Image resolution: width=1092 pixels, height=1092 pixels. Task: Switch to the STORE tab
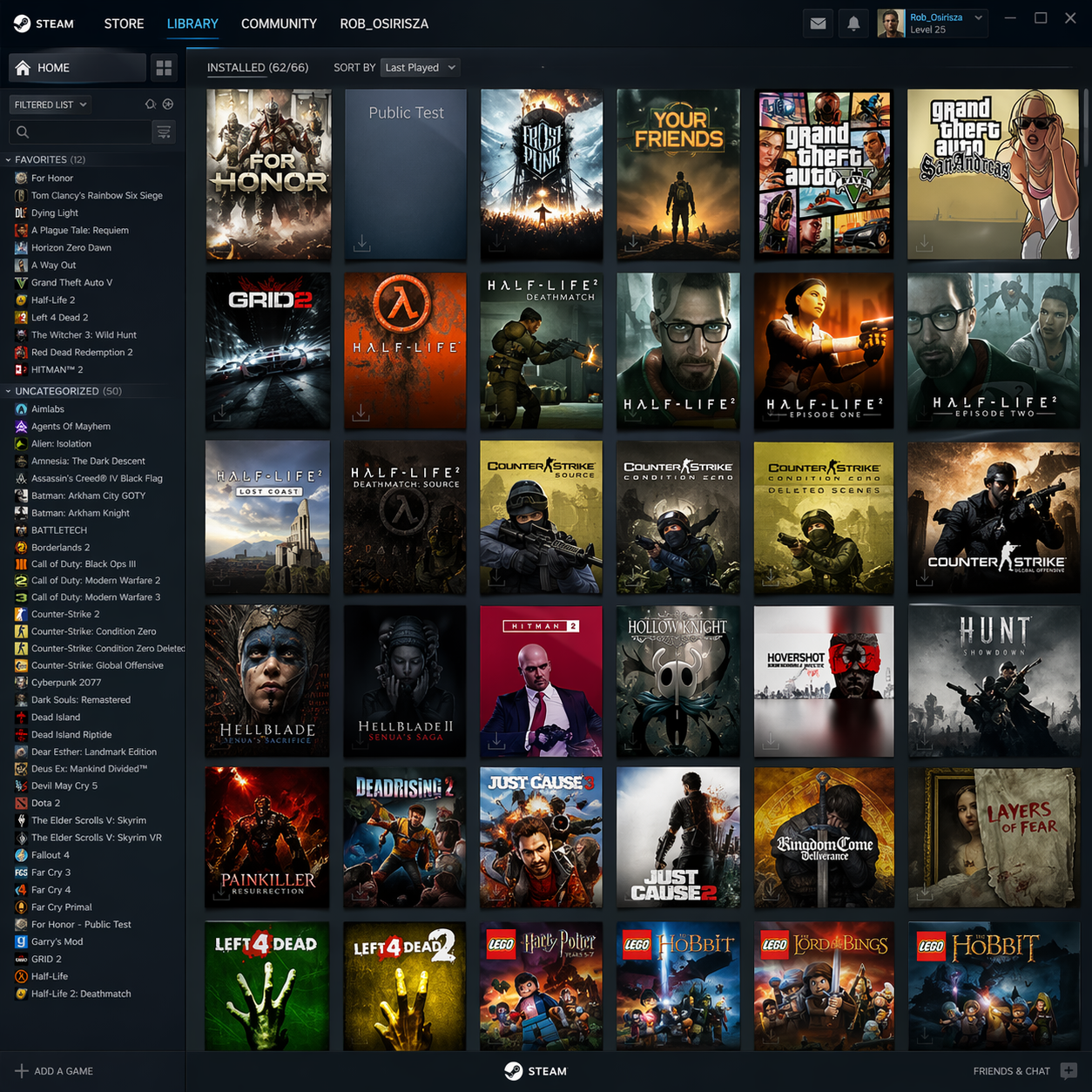pos(124,24)
